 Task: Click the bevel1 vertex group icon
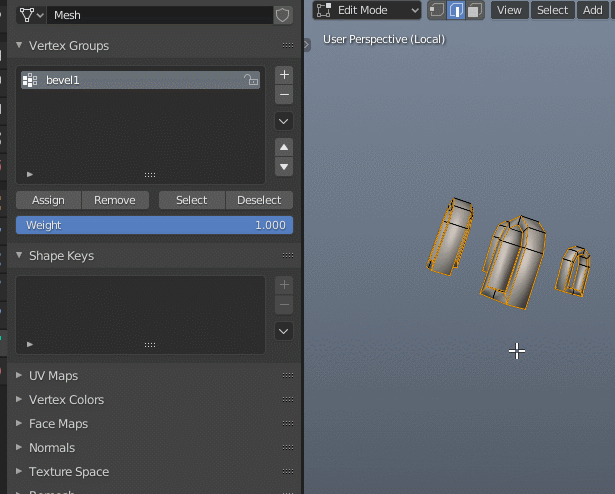coord(30,80)
